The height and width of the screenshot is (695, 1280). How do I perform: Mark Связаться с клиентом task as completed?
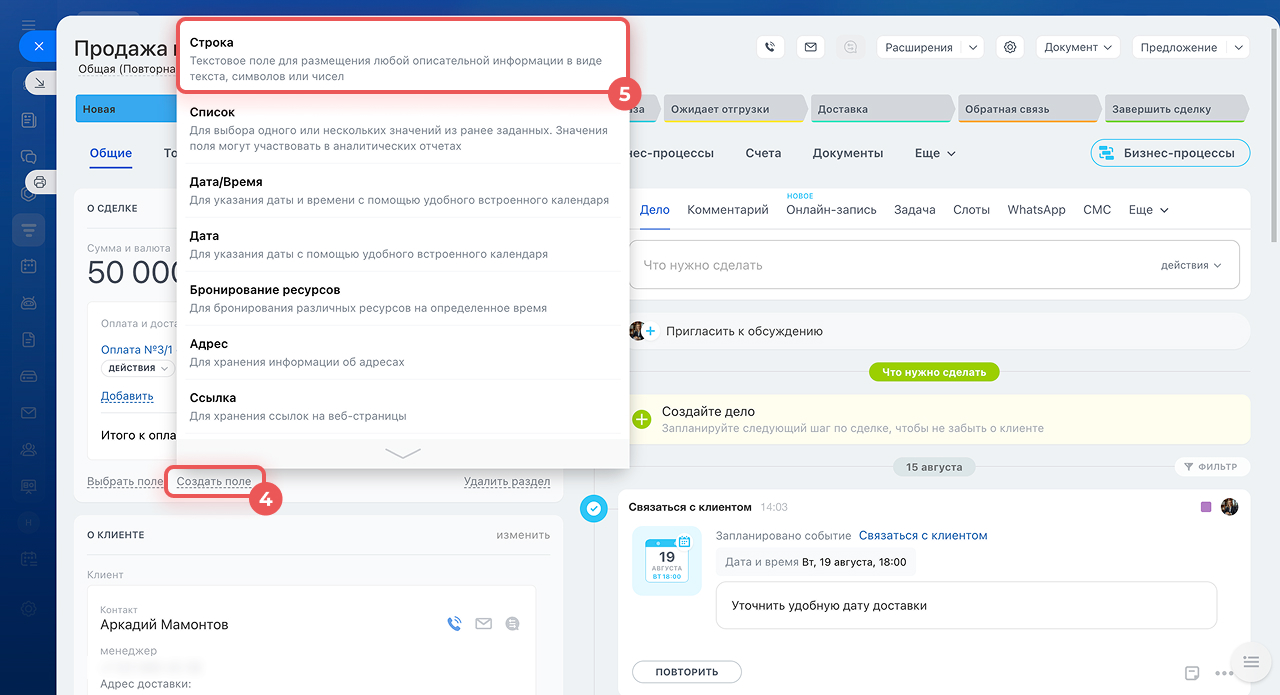(x=593, y=509)
